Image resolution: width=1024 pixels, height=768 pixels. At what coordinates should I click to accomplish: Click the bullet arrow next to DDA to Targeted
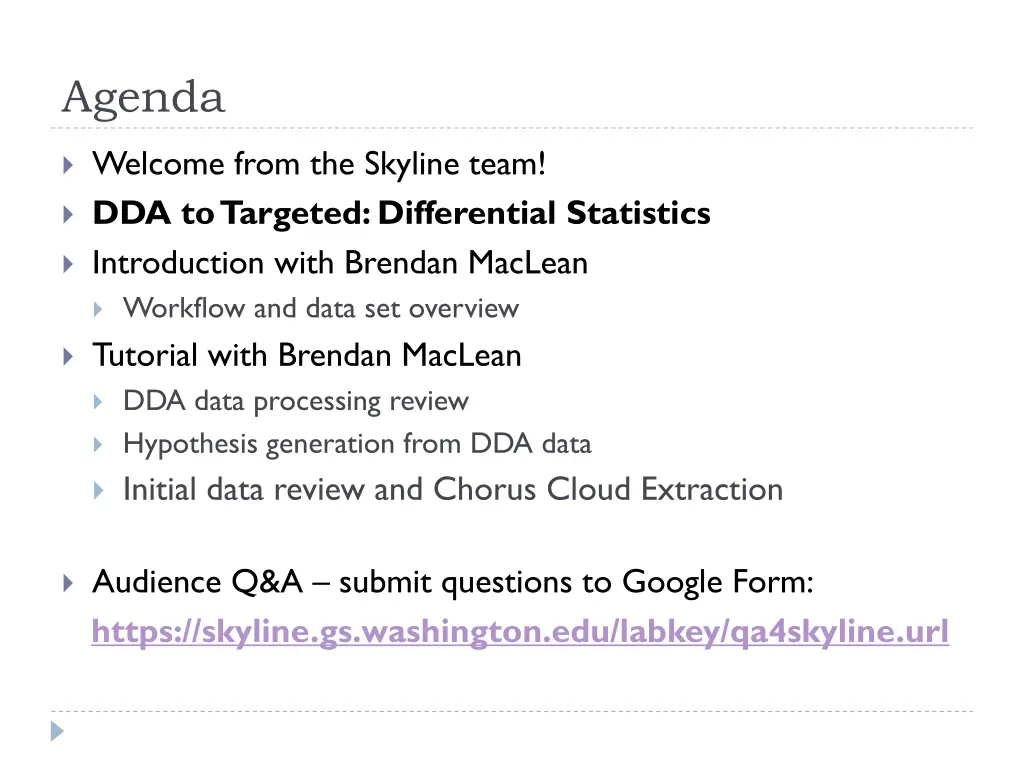68,214
